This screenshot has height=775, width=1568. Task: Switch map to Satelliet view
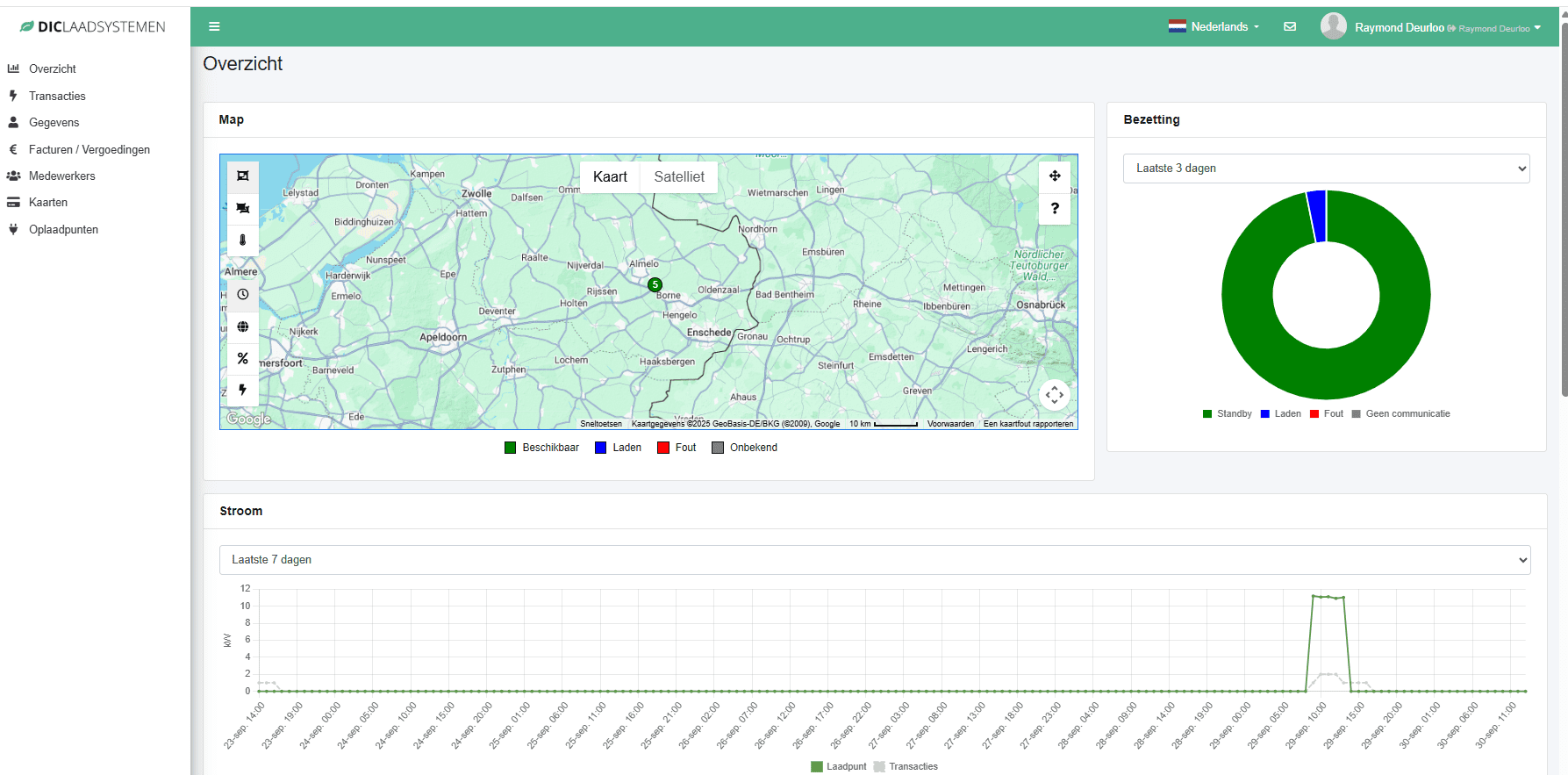pyautogui.click(x=679, y=177)
